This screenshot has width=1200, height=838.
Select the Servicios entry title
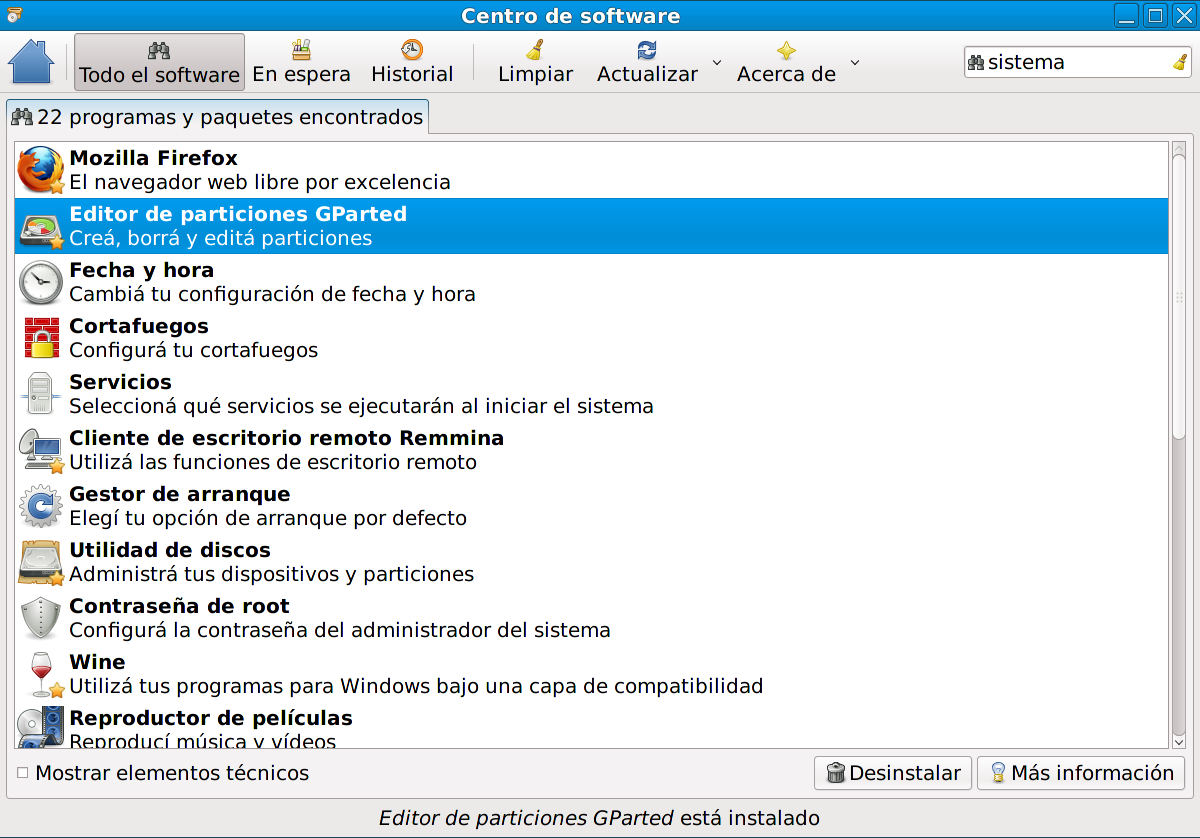120,382
